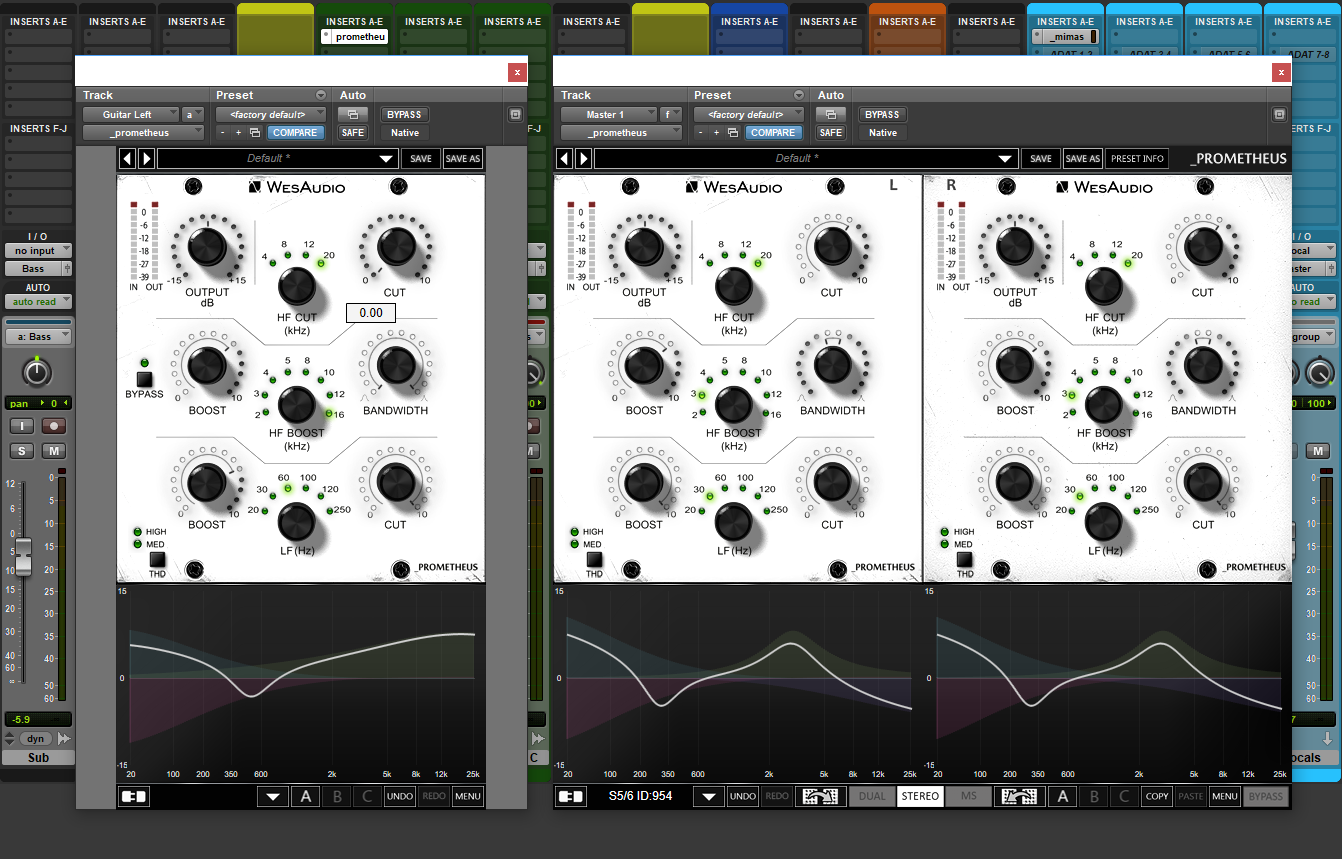Select A preset slot in Master 1 plugin

click(1062, 797)
